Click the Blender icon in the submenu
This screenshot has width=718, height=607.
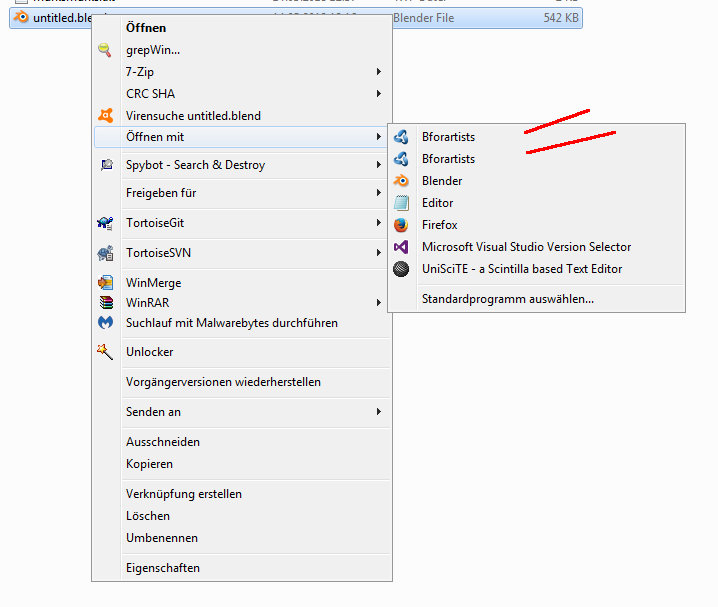(x=401, y=181)
